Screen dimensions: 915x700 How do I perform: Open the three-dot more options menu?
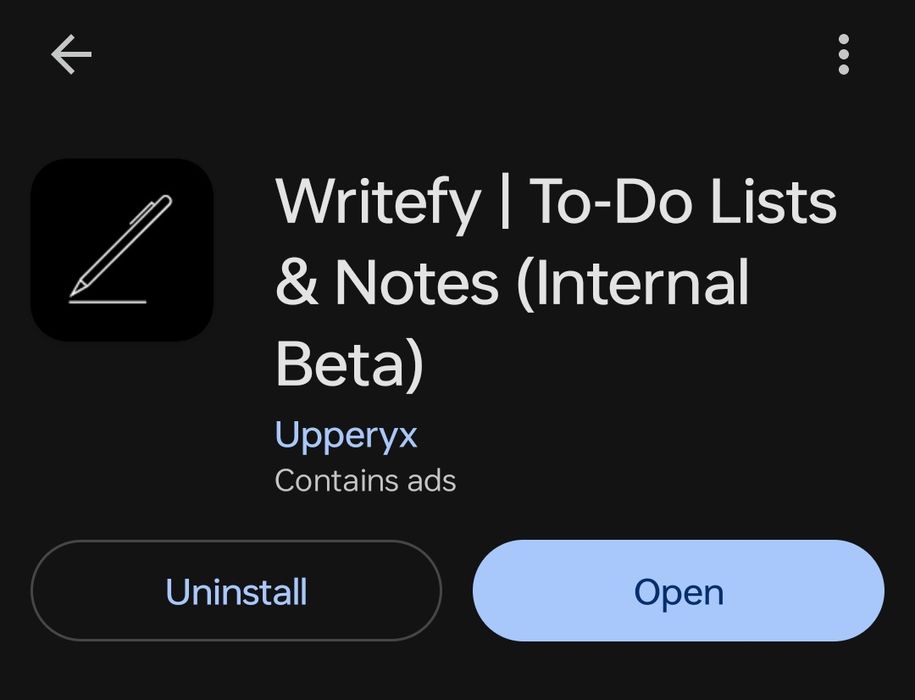click(x=844, y=54)
